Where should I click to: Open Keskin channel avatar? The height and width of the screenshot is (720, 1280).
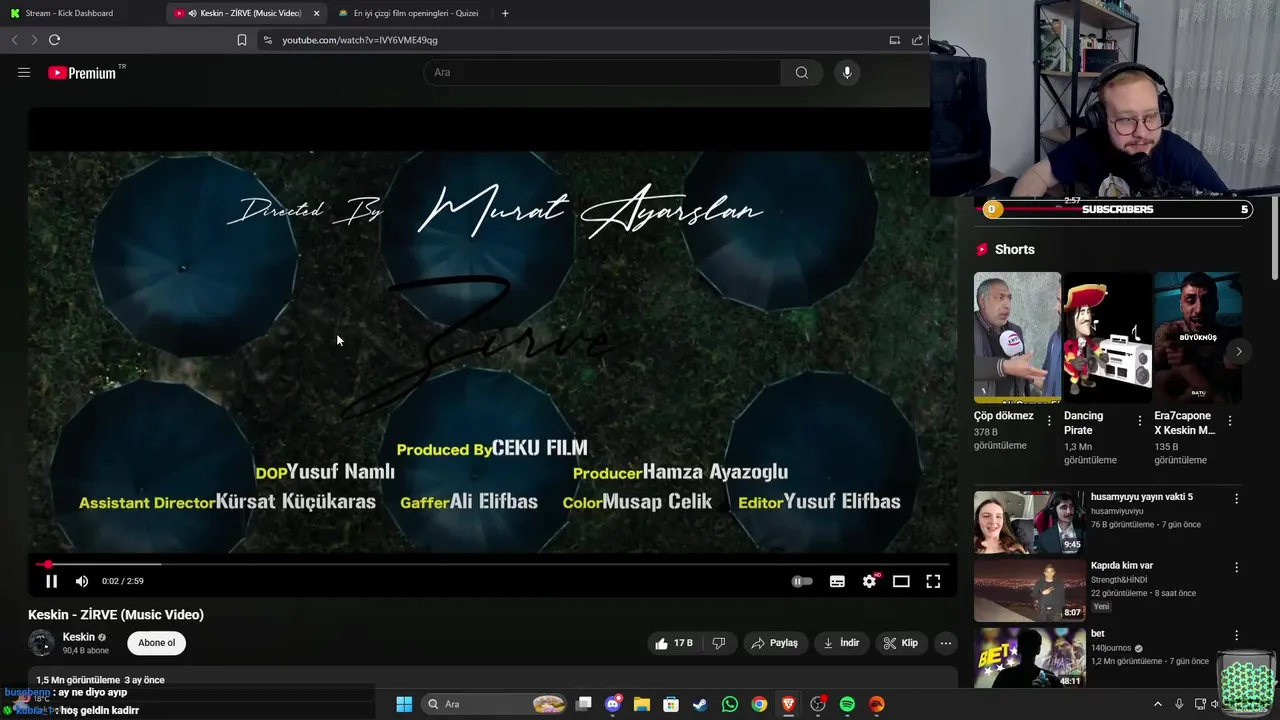point(41,643)
